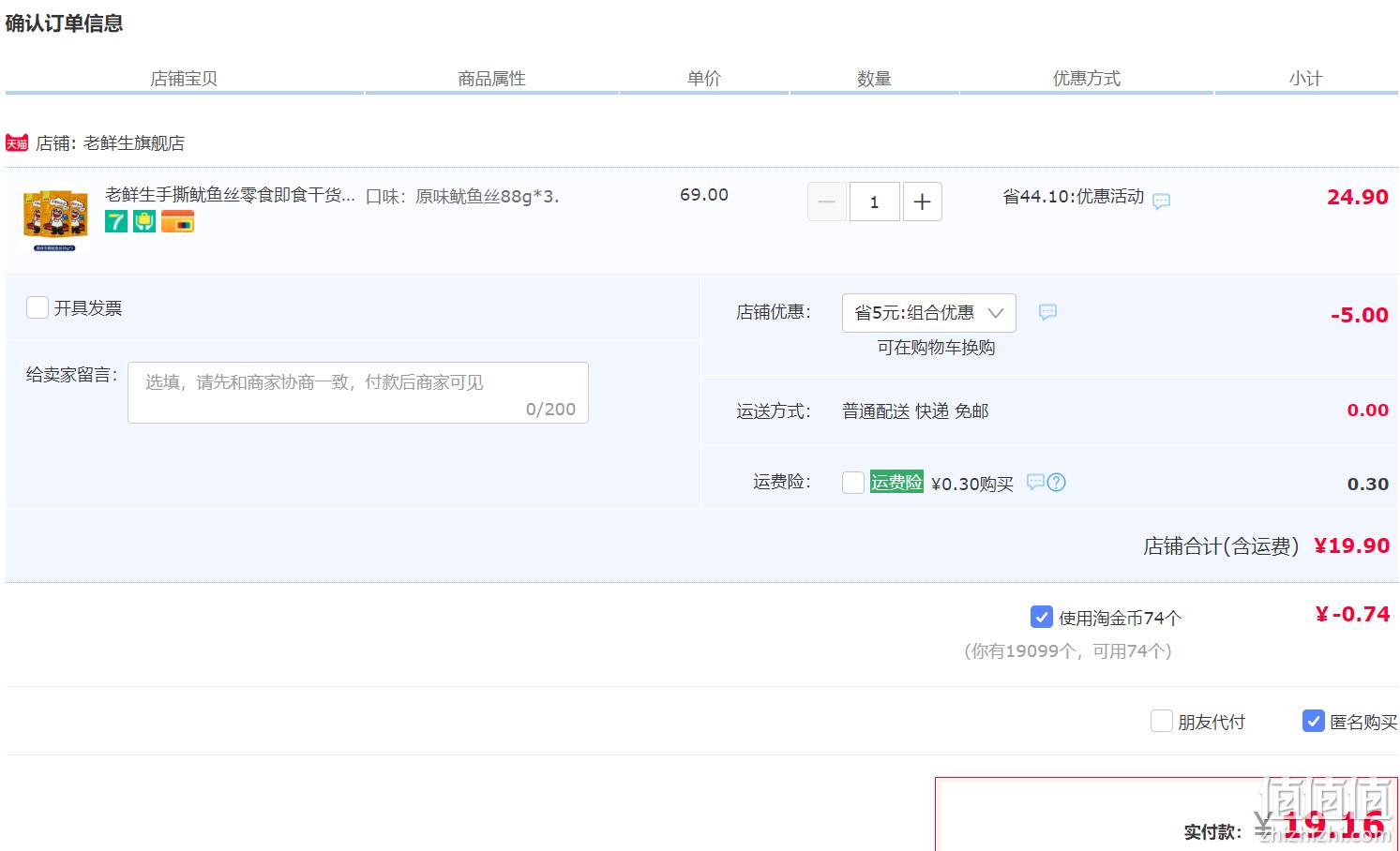Click the -5.00 store discount amount
Image resolution: width=1400 pixels, height=851 pixels.
(1360, 315)
